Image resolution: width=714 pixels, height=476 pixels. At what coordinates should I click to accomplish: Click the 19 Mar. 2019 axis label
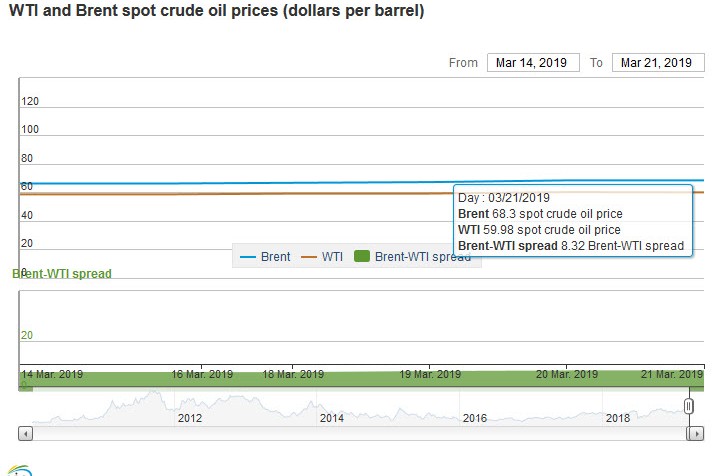pos(430,374)
